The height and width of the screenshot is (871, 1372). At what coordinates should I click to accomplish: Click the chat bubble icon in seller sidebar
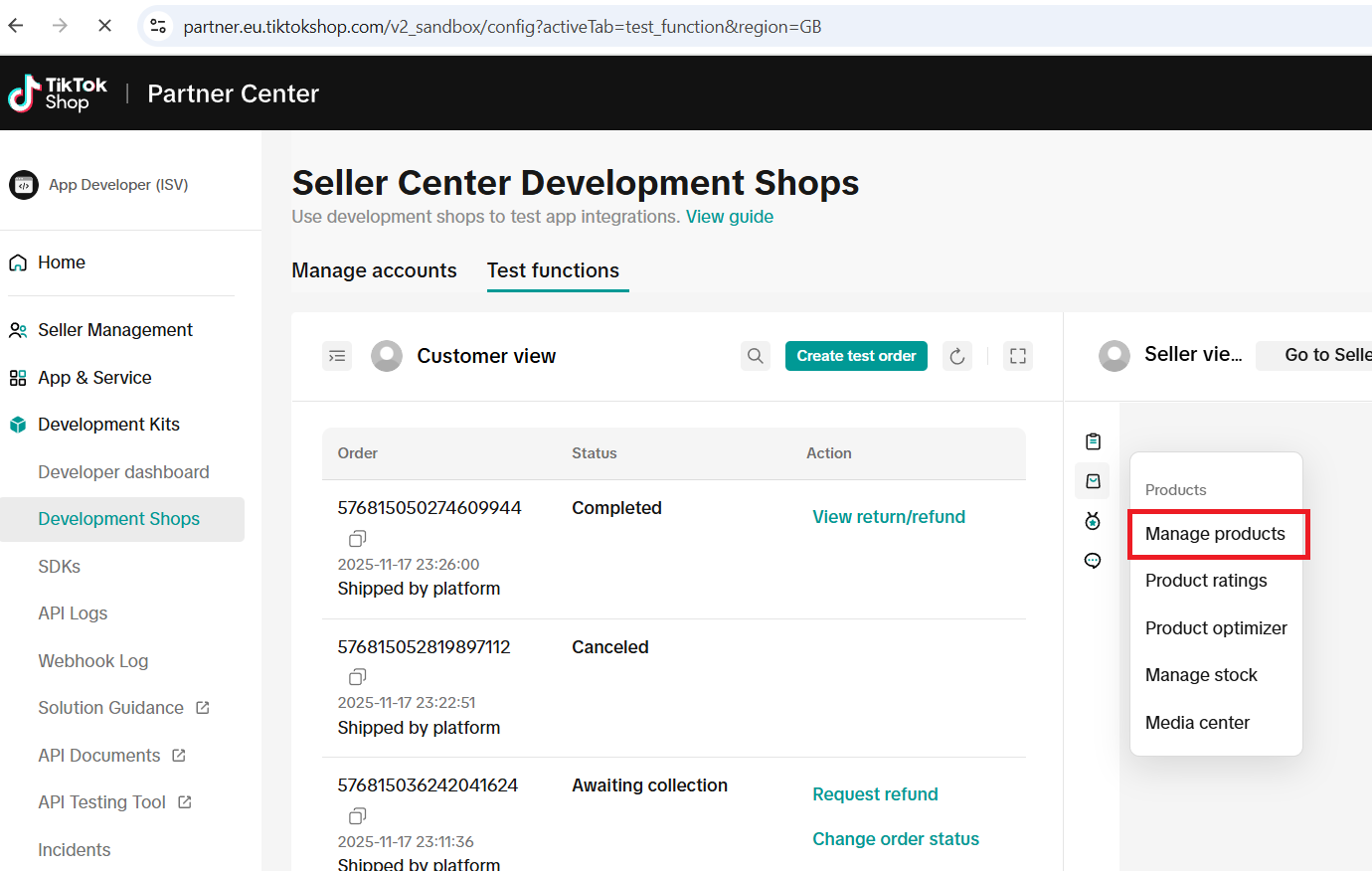(1093, 561)
